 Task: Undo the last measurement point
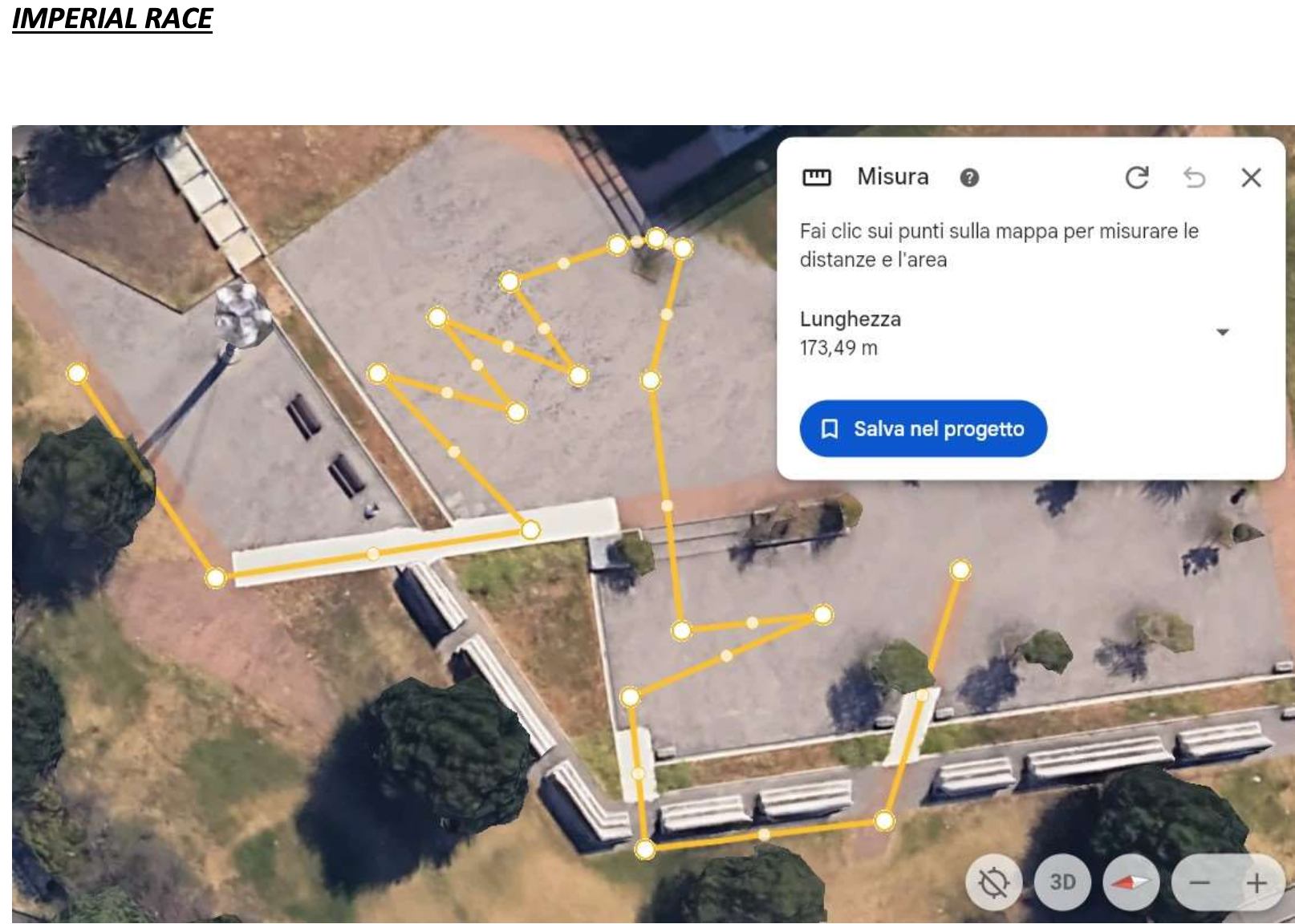click(1194, 177)
